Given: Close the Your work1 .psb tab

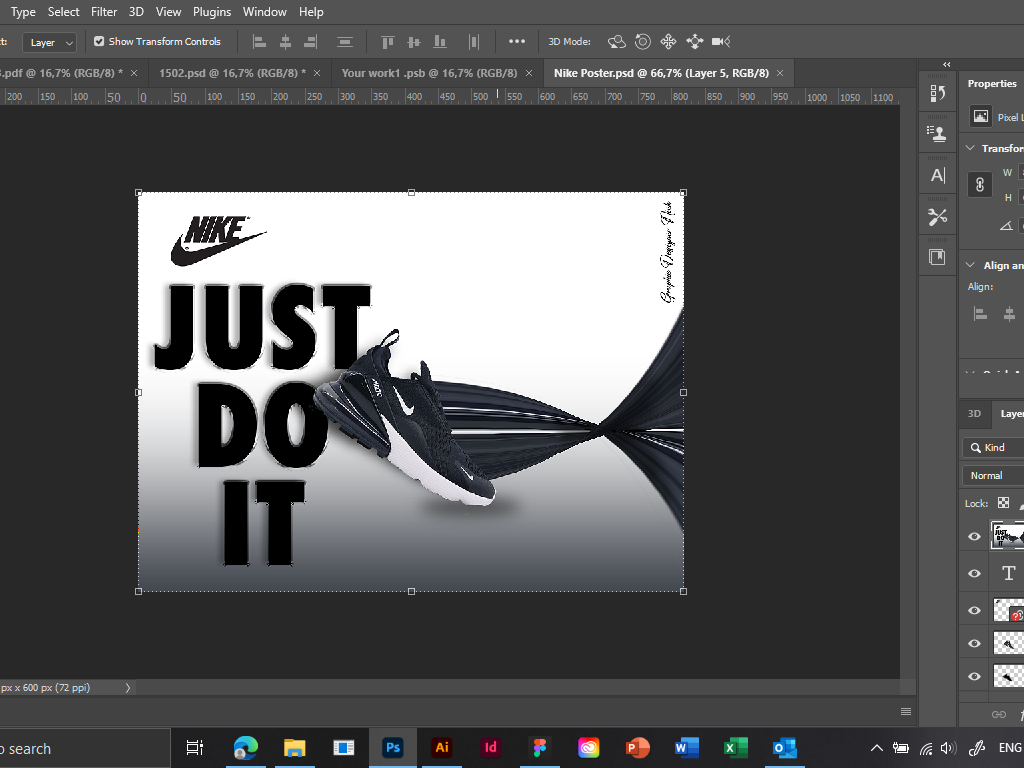Looking at the screenshot, I should point(529,73).
